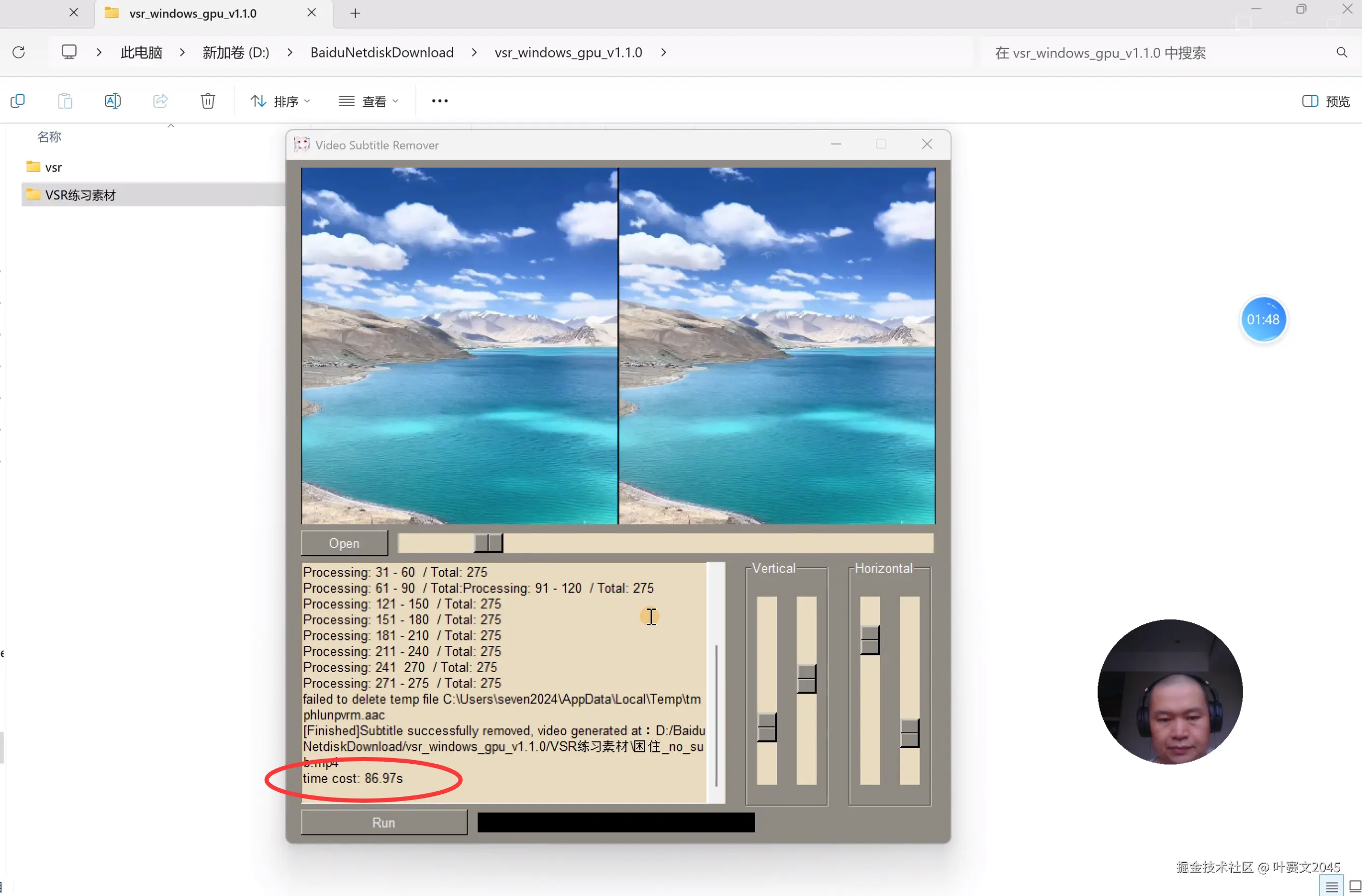Click the Run button
This screenshot has height=896, width=1362.
(x=383, y=822)
